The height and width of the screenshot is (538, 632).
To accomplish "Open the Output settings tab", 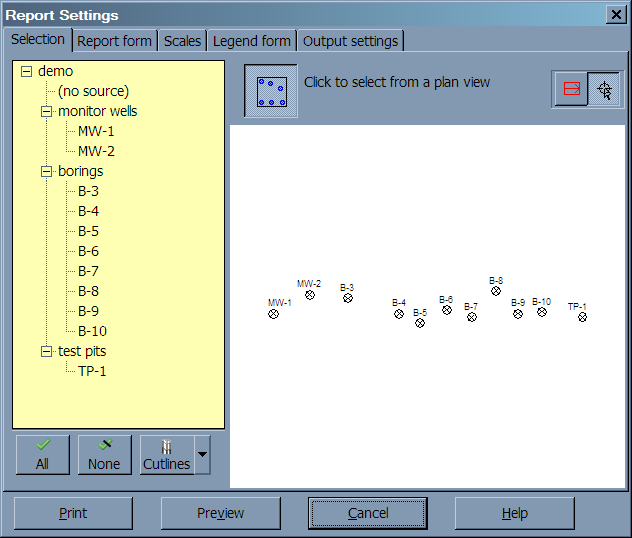I will point(350,41).
